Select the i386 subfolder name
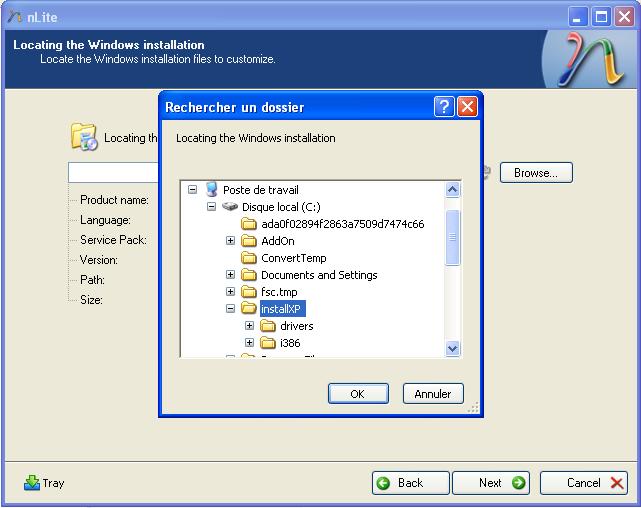This screenshot has height=508, width=641. pos(290,343)
